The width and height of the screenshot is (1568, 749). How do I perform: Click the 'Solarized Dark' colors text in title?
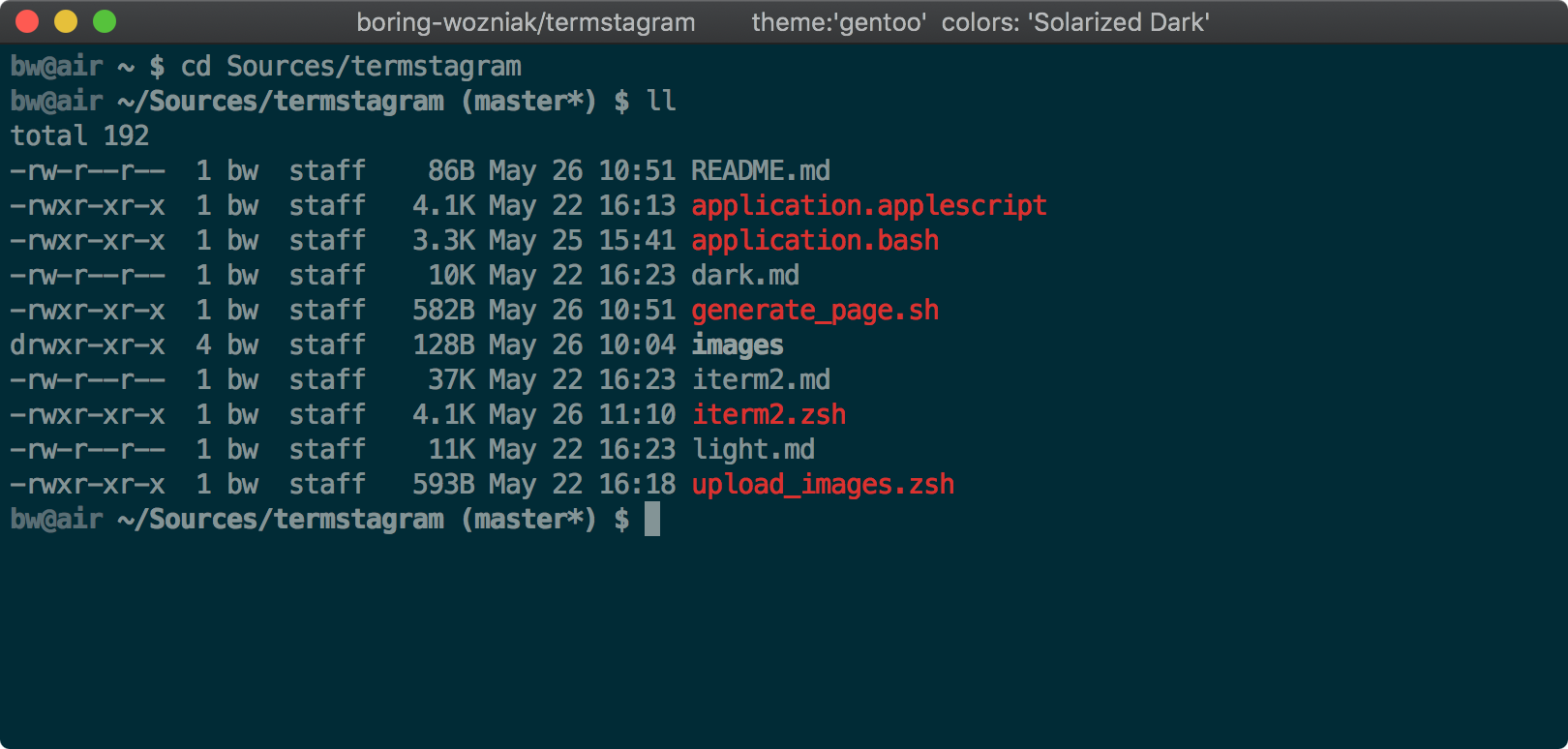tap(1121, 22)
